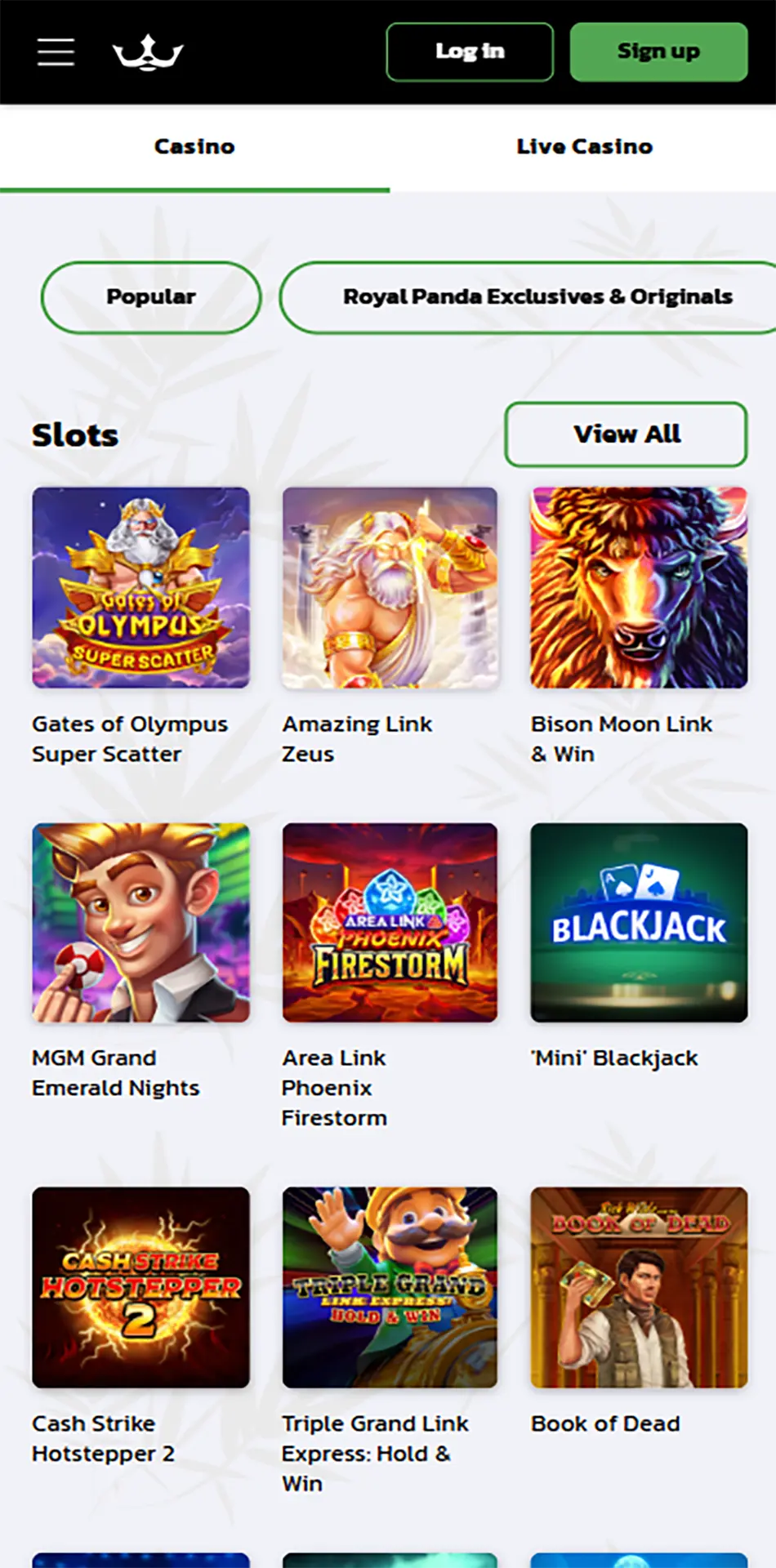This screenshot has width=776, height=1568.
Task: Launch the Book of Dead thumbnail
Action: pyautogui.click(x=639, y=1286)
